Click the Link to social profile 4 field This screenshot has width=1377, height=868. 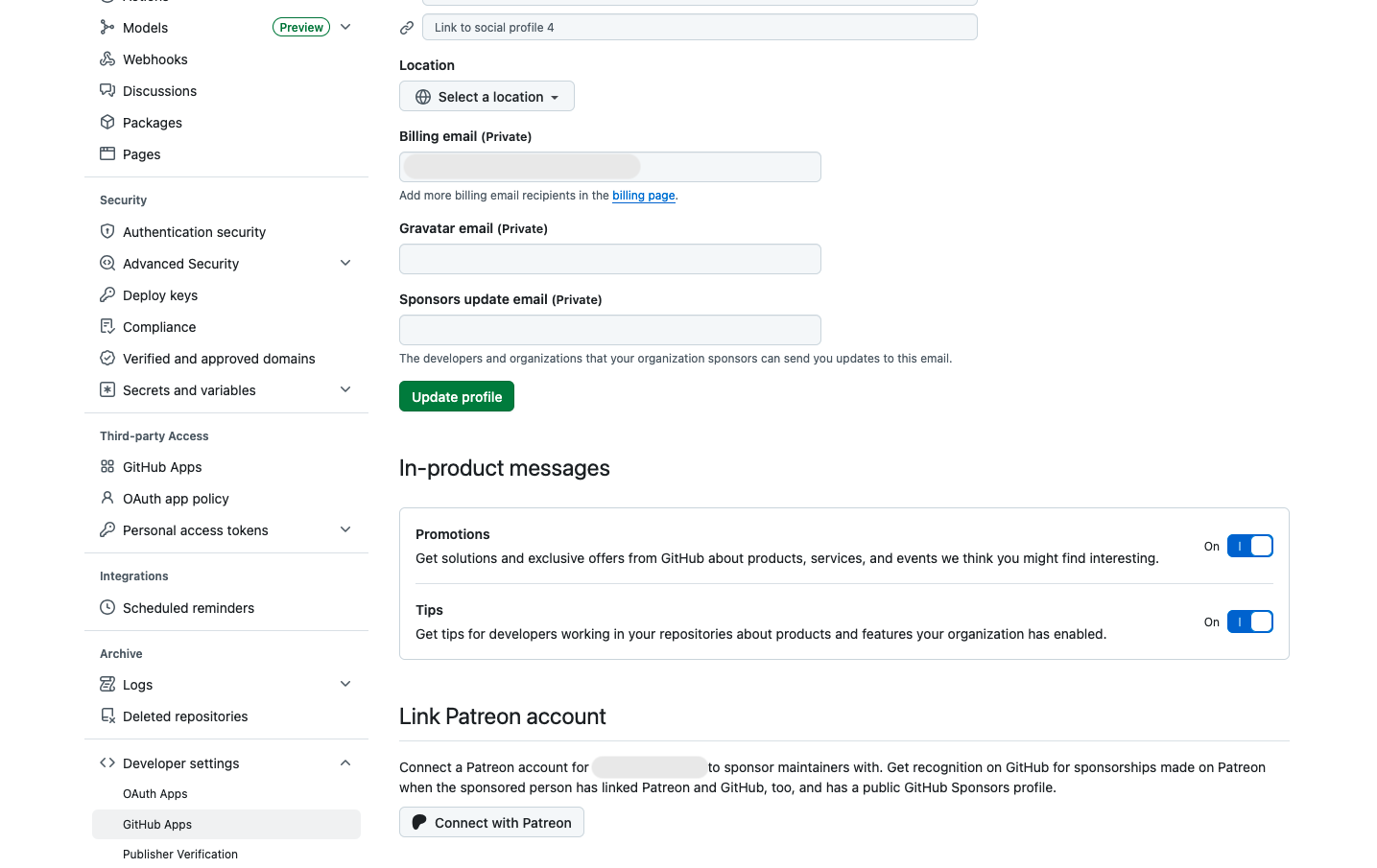point(700,27)
